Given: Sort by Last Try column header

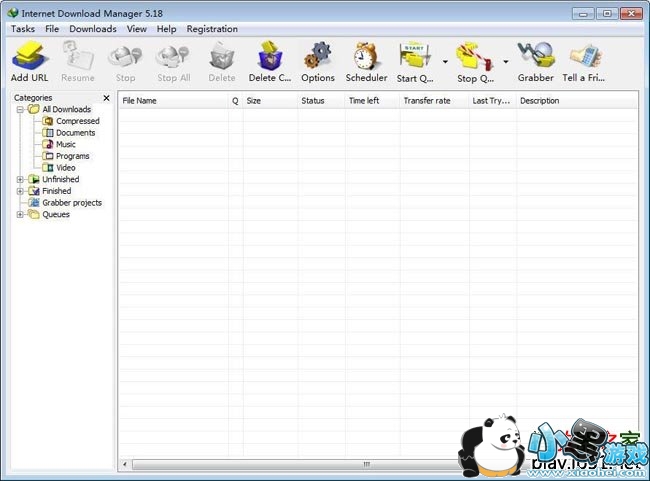Looking at the screenshot, I should point(493,101).
